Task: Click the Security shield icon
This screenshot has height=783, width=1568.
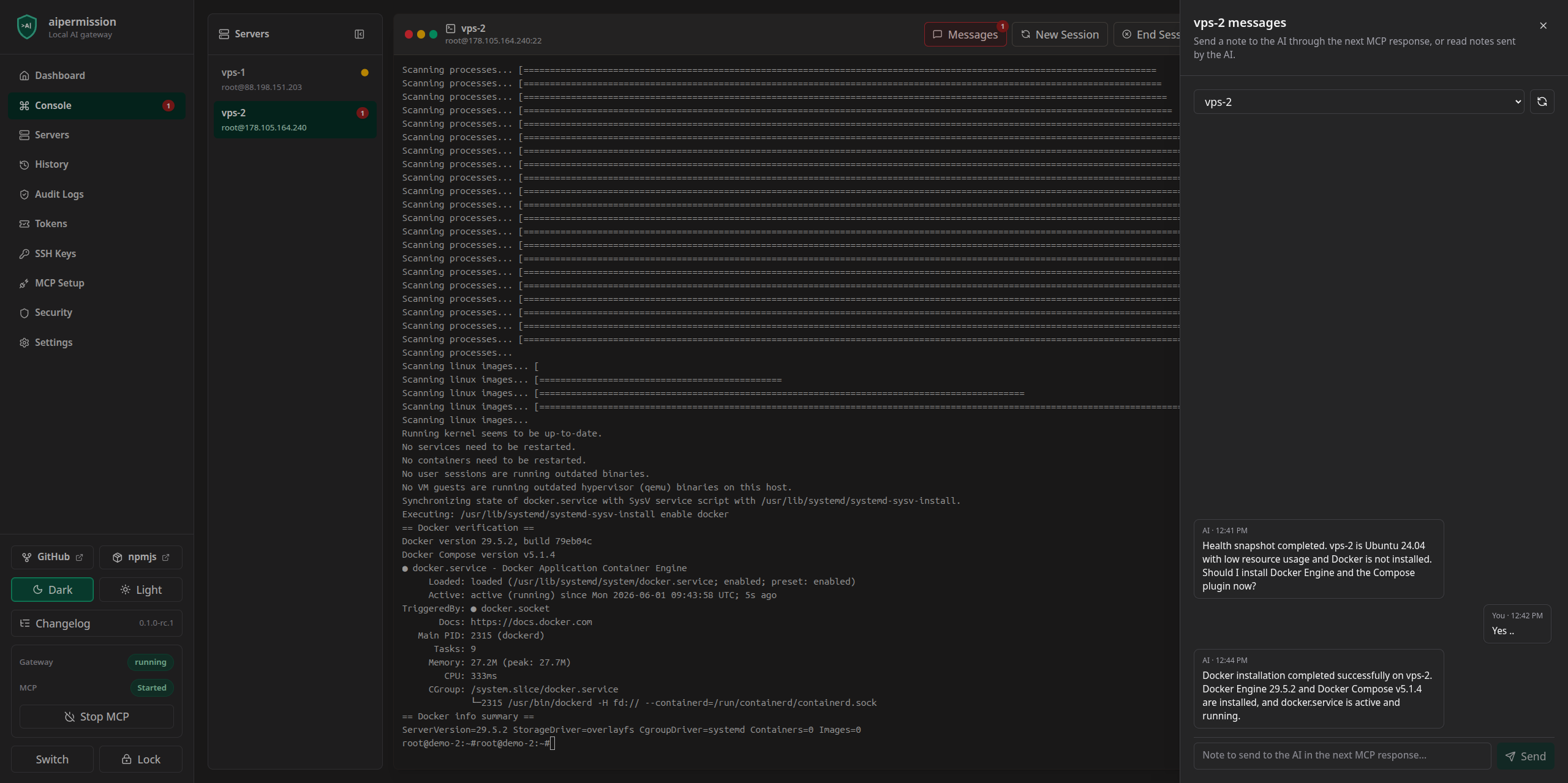Action: pos(24,313)
